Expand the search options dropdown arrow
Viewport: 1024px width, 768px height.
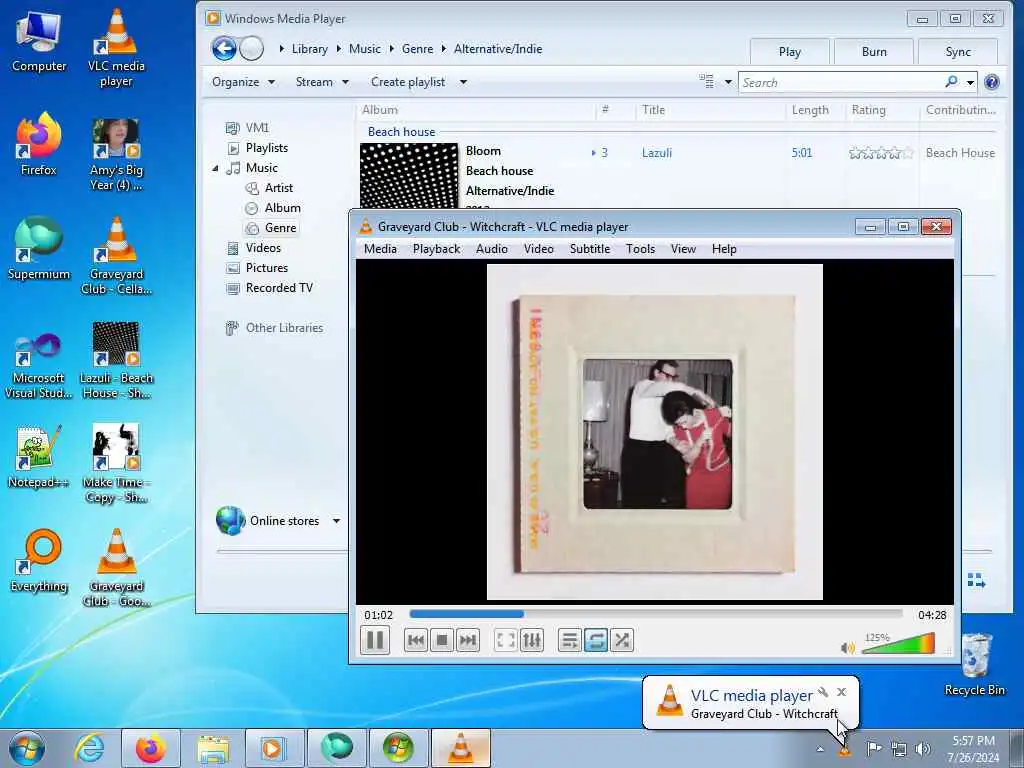[x=970, y=82]
